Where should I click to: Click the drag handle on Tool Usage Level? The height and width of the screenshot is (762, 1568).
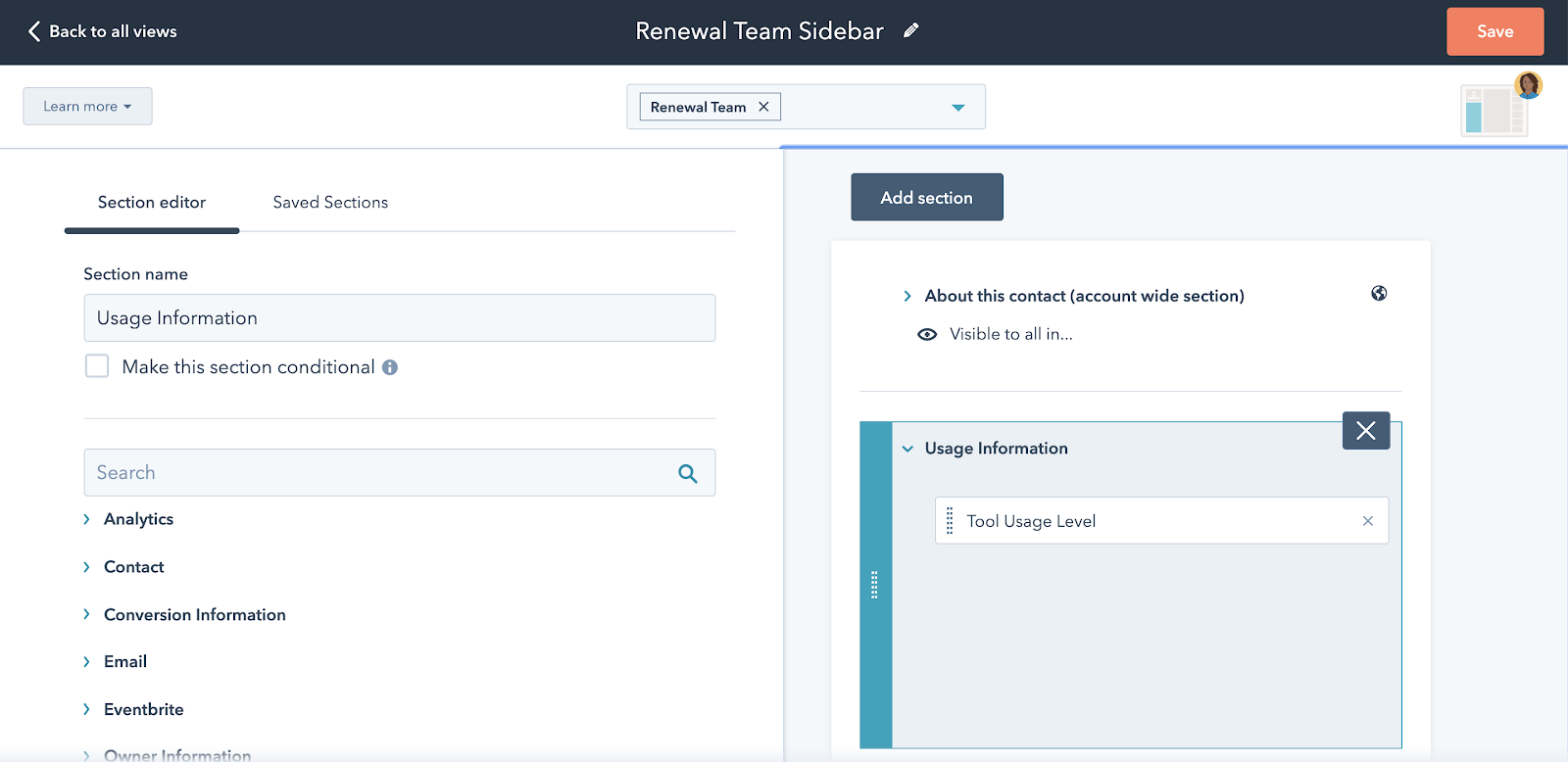click(950, 521)
